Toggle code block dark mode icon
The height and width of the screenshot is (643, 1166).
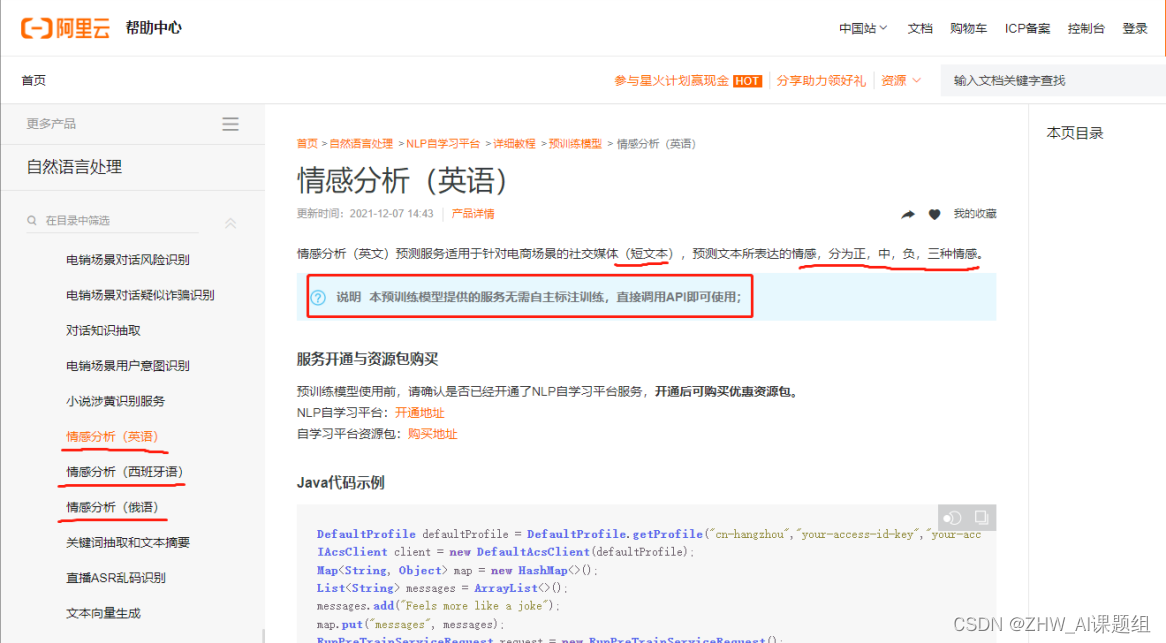(x=953, y=517)
